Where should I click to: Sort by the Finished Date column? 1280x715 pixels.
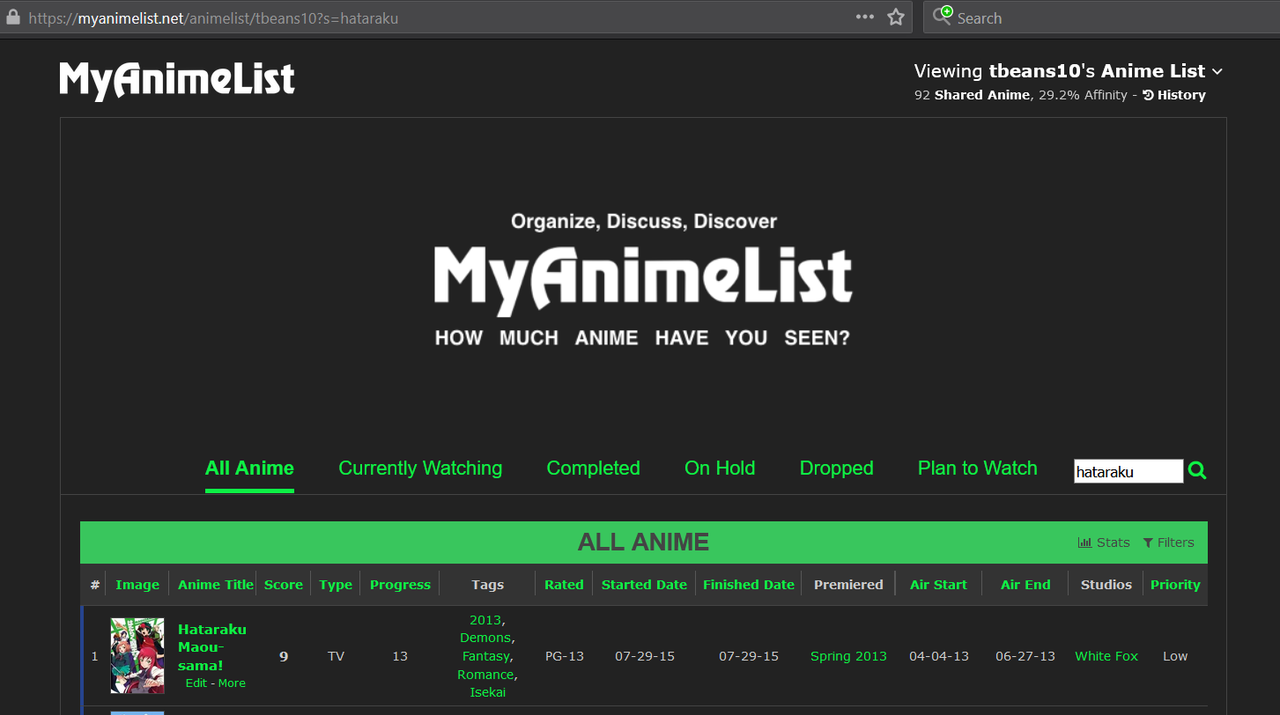[749, 585]
